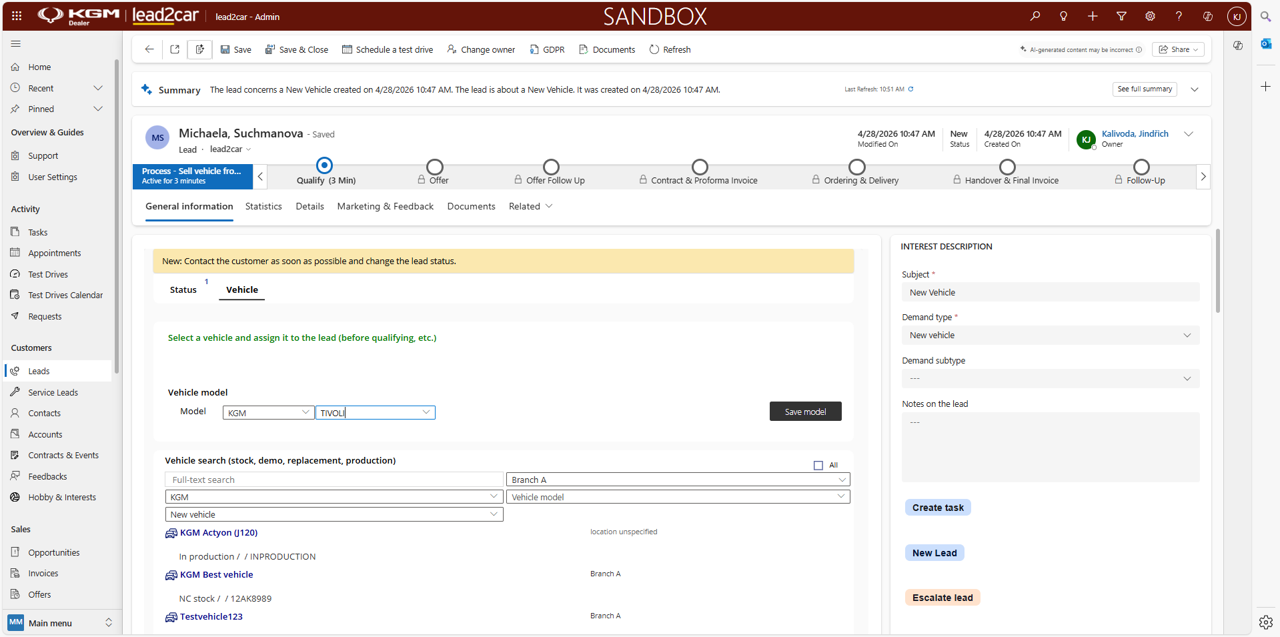Image resolution: width=1280 pixels, height=637 pixels.
Task: Go back using the command bar arrow
Action: coord(149,49)
